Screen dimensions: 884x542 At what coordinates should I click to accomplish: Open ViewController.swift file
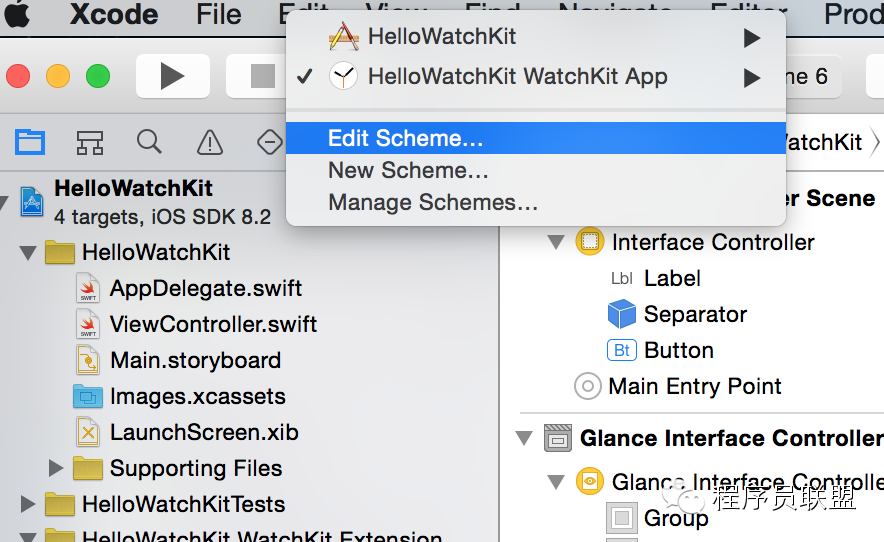(213, 324)
